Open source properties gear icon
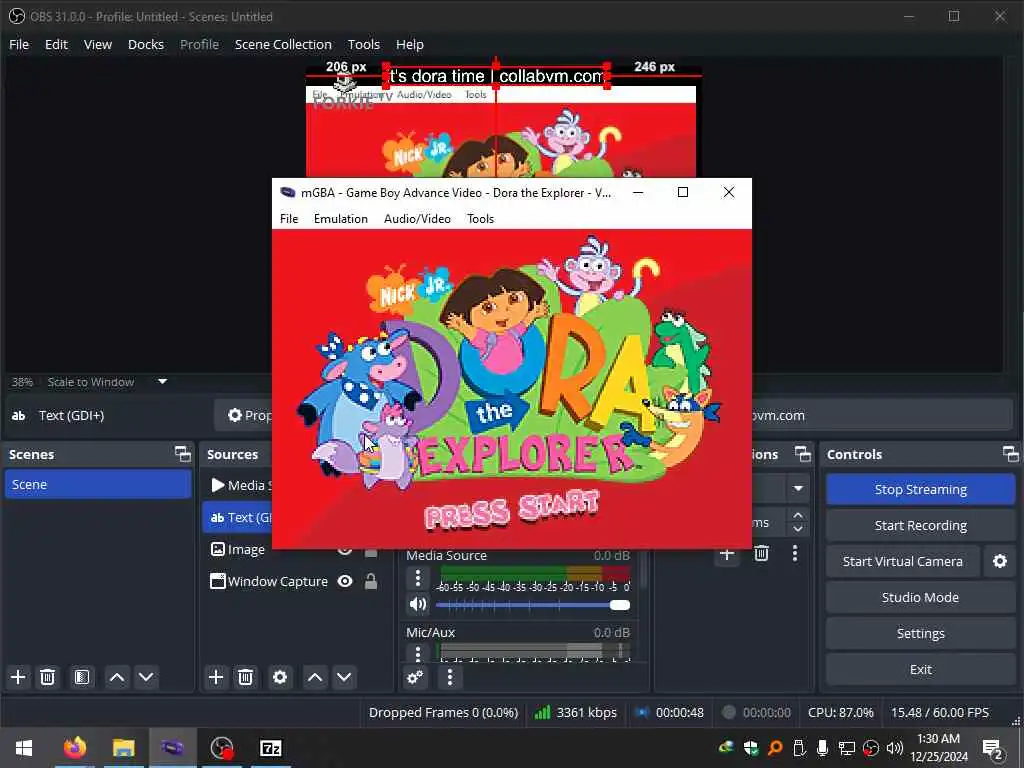This screenshot has height=768, width=1024. [x=280, y=677]
